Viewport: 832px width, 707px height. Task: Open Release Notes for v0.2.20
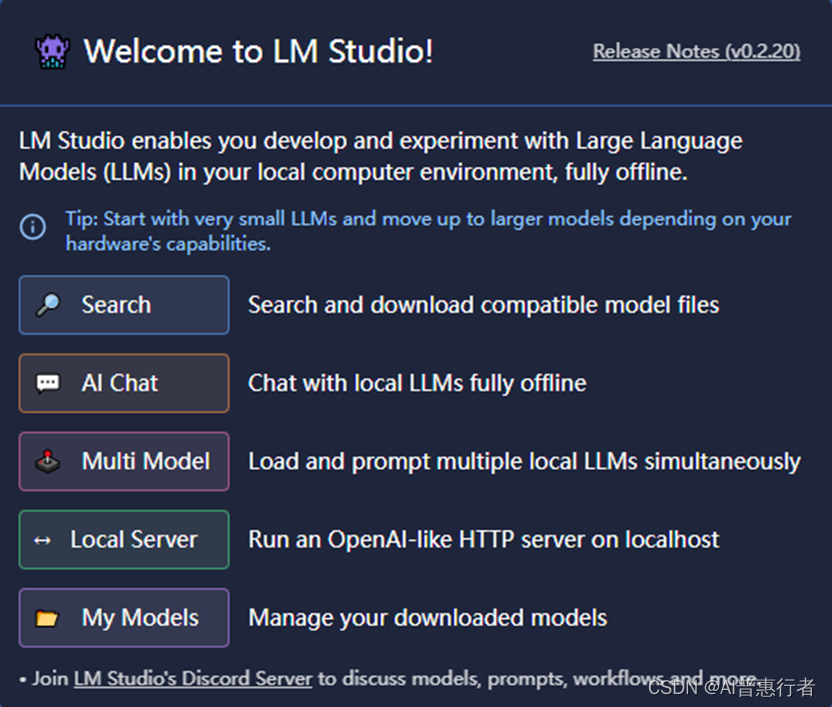pyautogui.click(x=695, y=51)
